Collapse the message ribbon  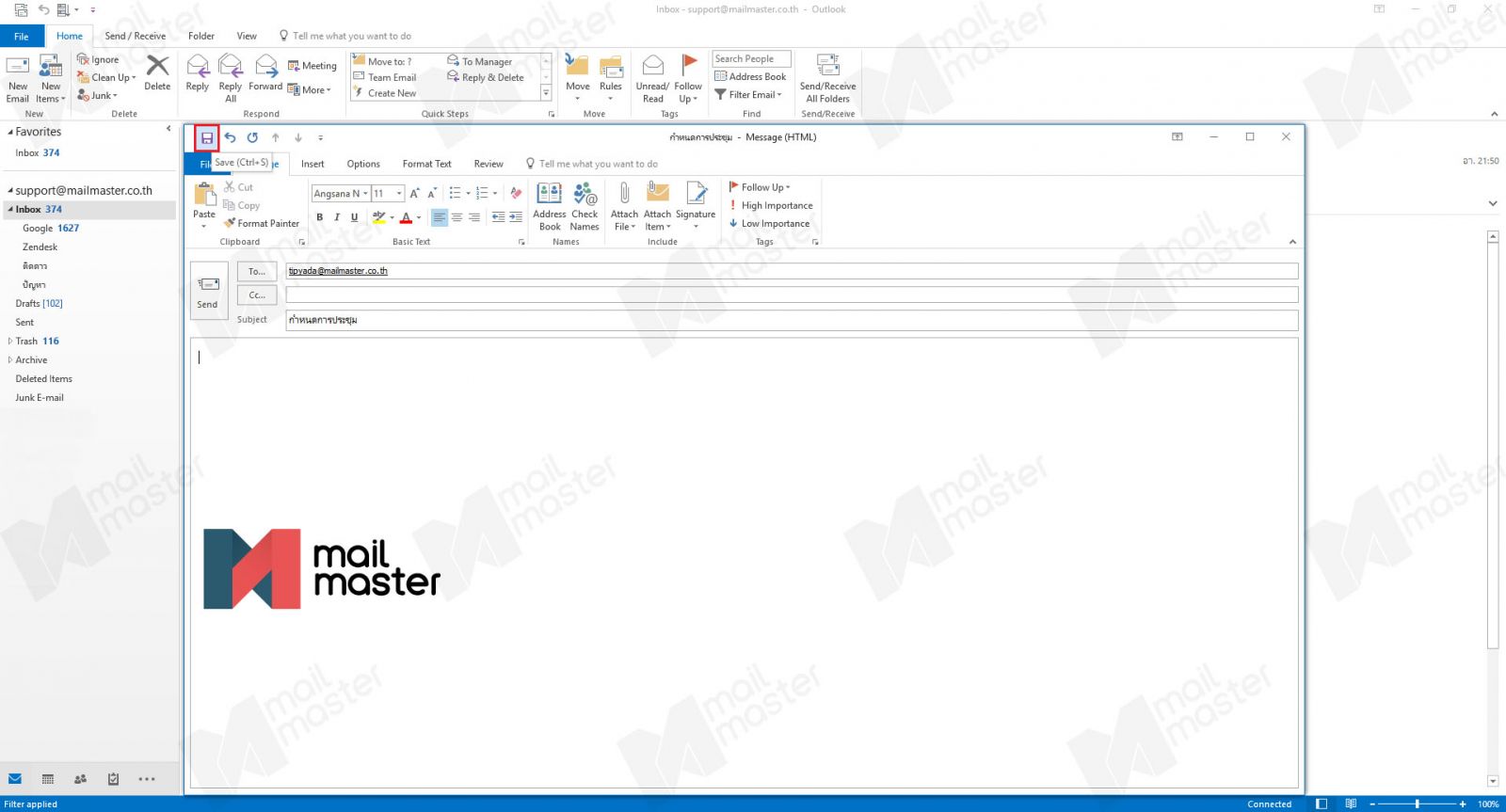click(x=1292, y=242)
